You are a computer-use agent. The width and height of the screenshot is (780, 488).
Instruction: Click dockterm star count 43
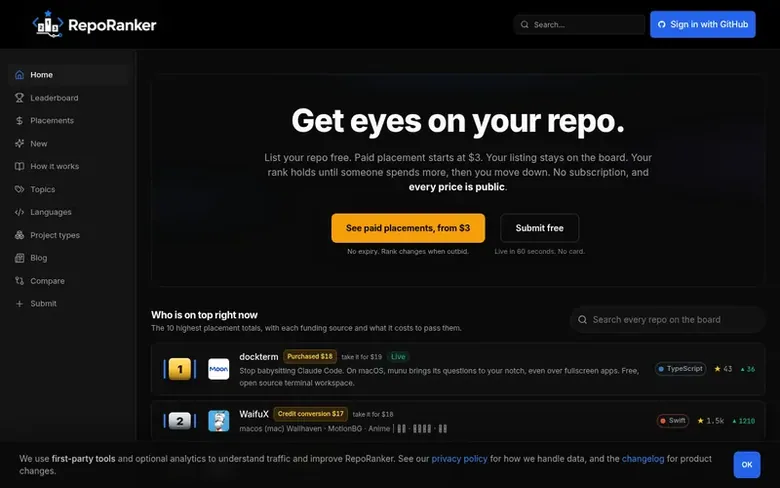tap(723, 369)
